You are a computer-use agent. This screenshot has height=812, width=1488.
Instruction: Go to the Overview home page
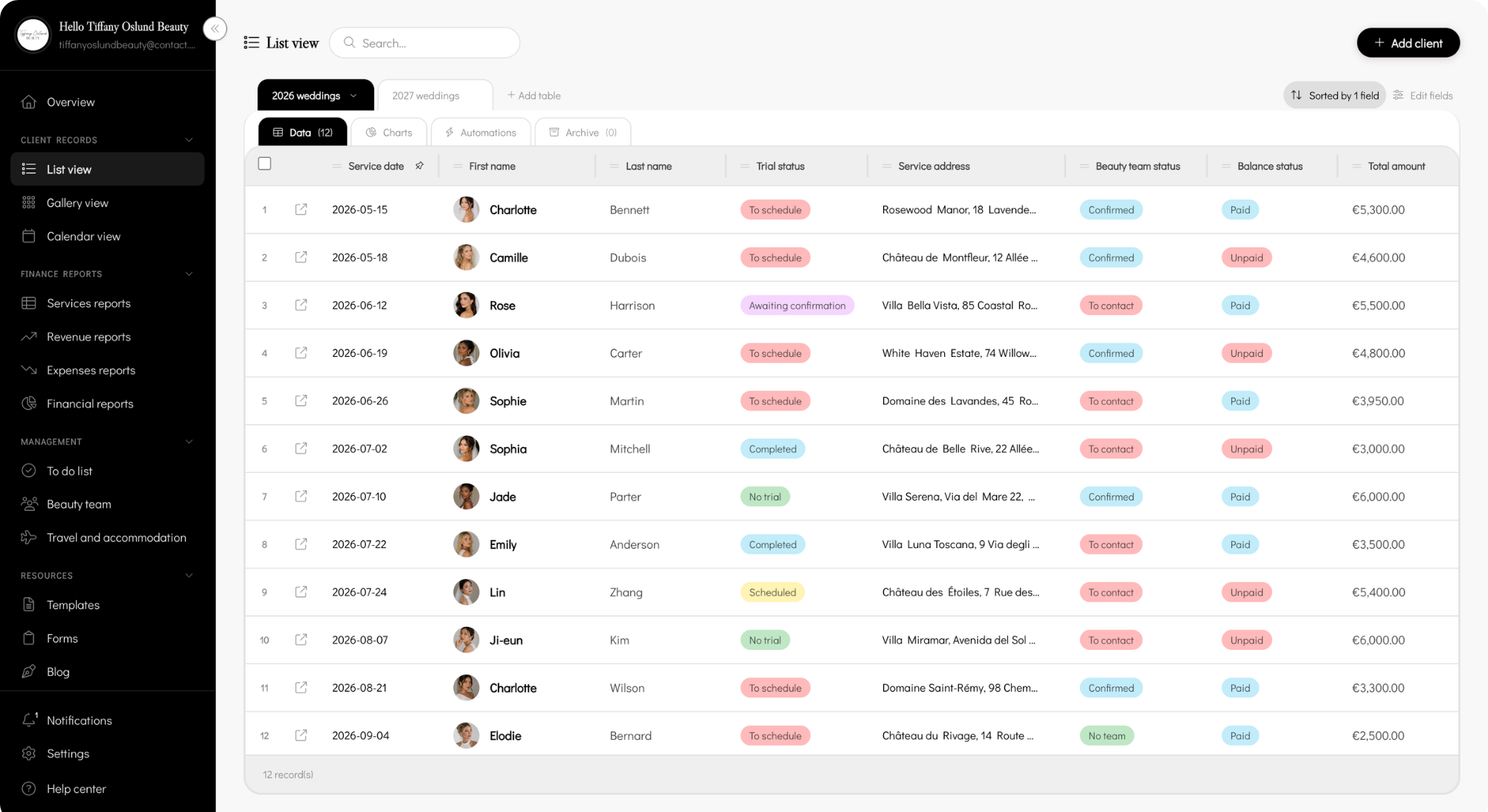pyautogui.click(x=108, y=102)
